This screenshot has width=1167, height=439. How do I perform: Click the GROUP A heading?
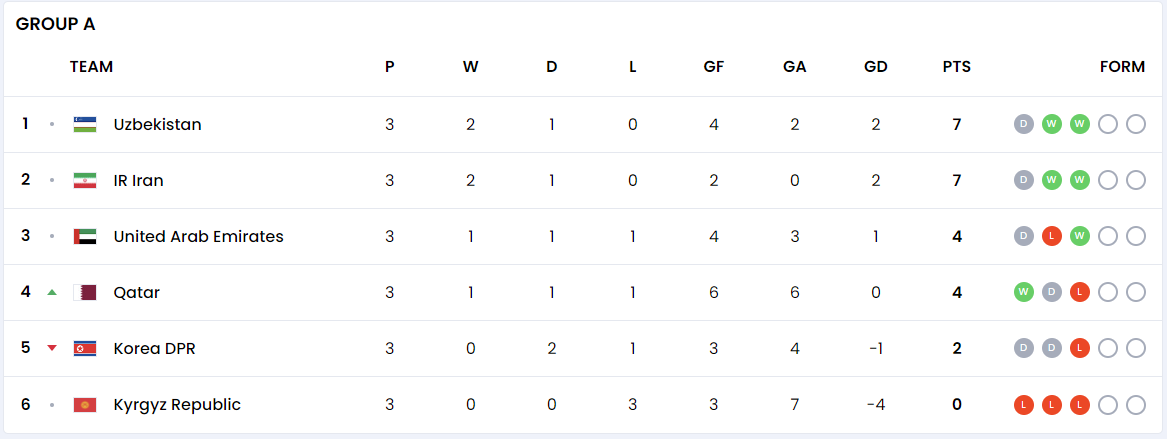(55, 25)
